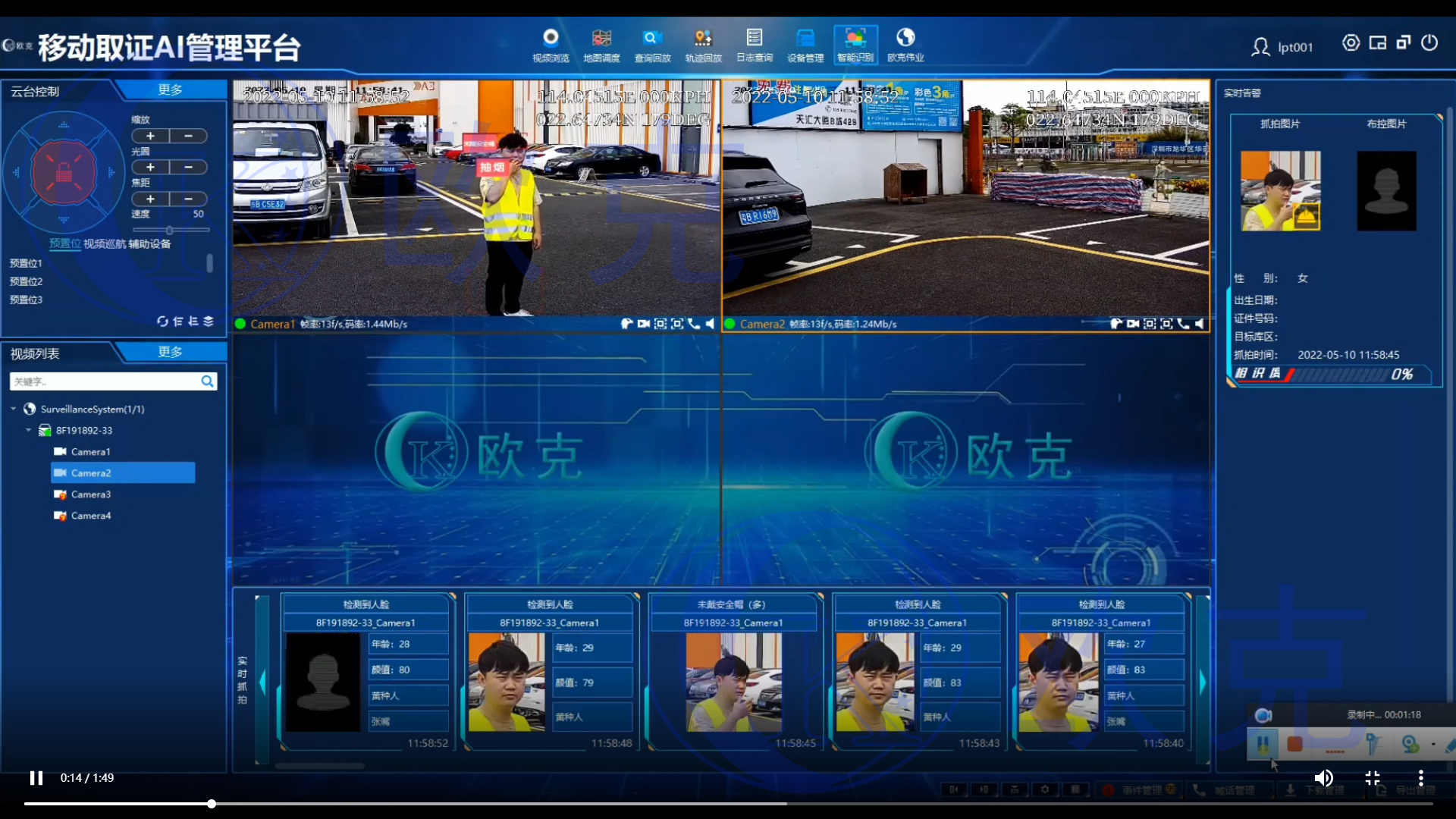1456x819 pixels.
Task: Click the search magnifier in video list
Action: 207,381
